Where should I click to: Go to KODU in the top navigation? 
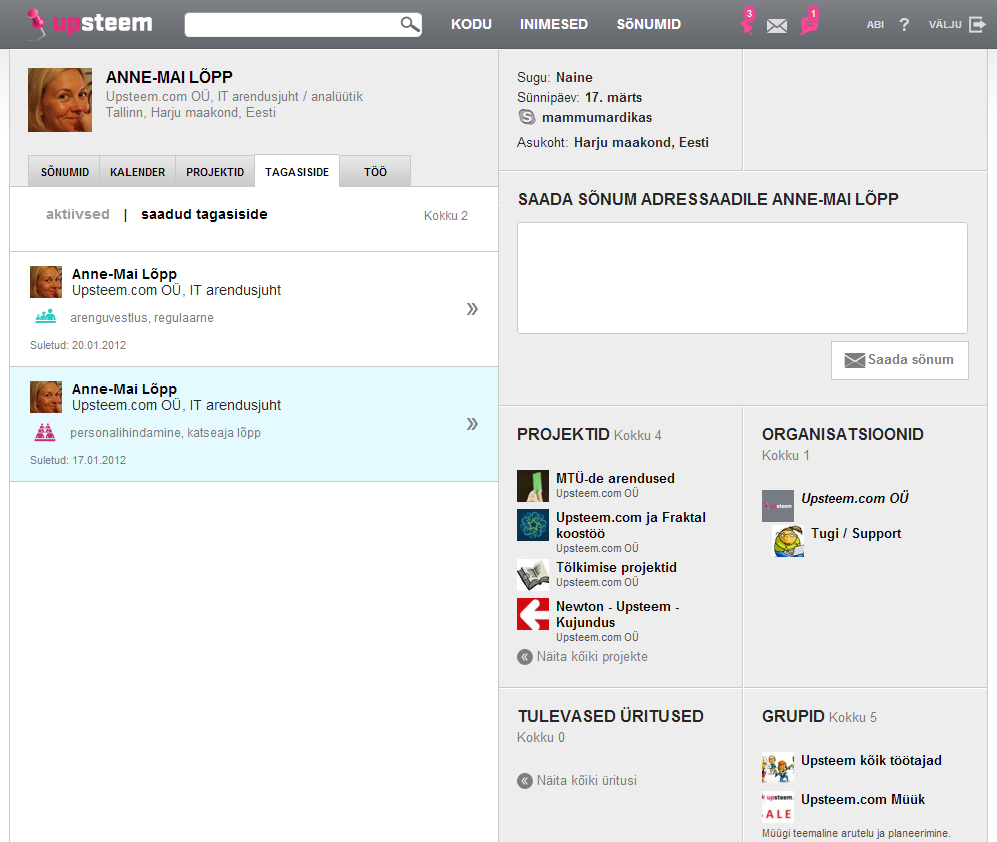coord(471,24)
